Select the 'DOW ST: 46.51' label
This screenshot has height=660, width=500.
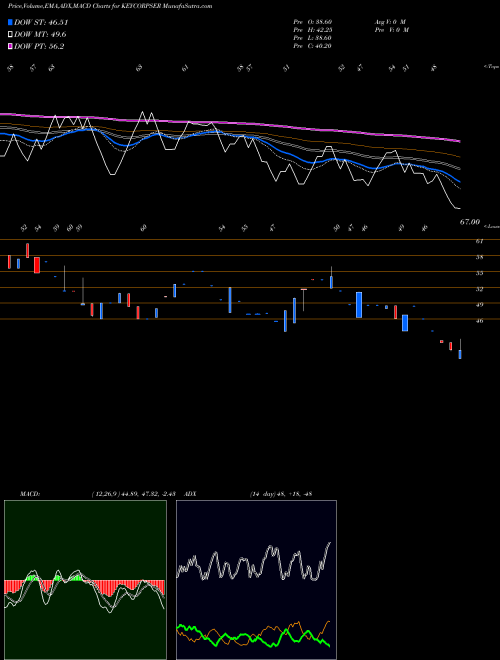[41, 22]
